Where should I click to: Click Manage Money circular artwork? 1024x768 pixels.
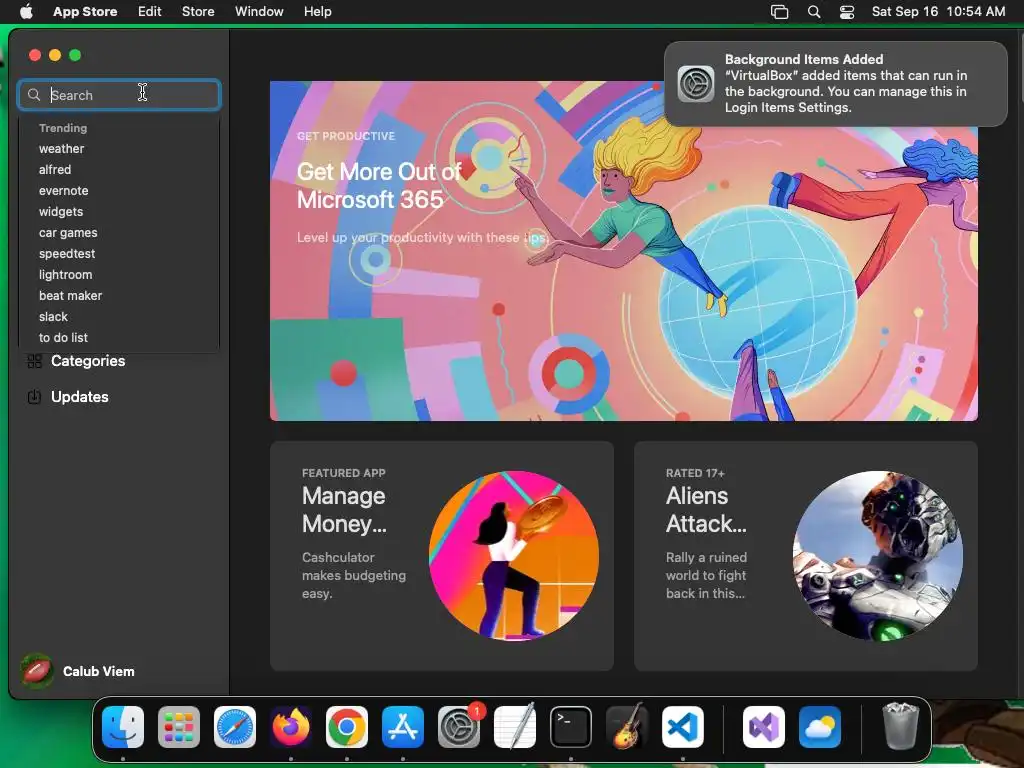click(x=514, y=556)
